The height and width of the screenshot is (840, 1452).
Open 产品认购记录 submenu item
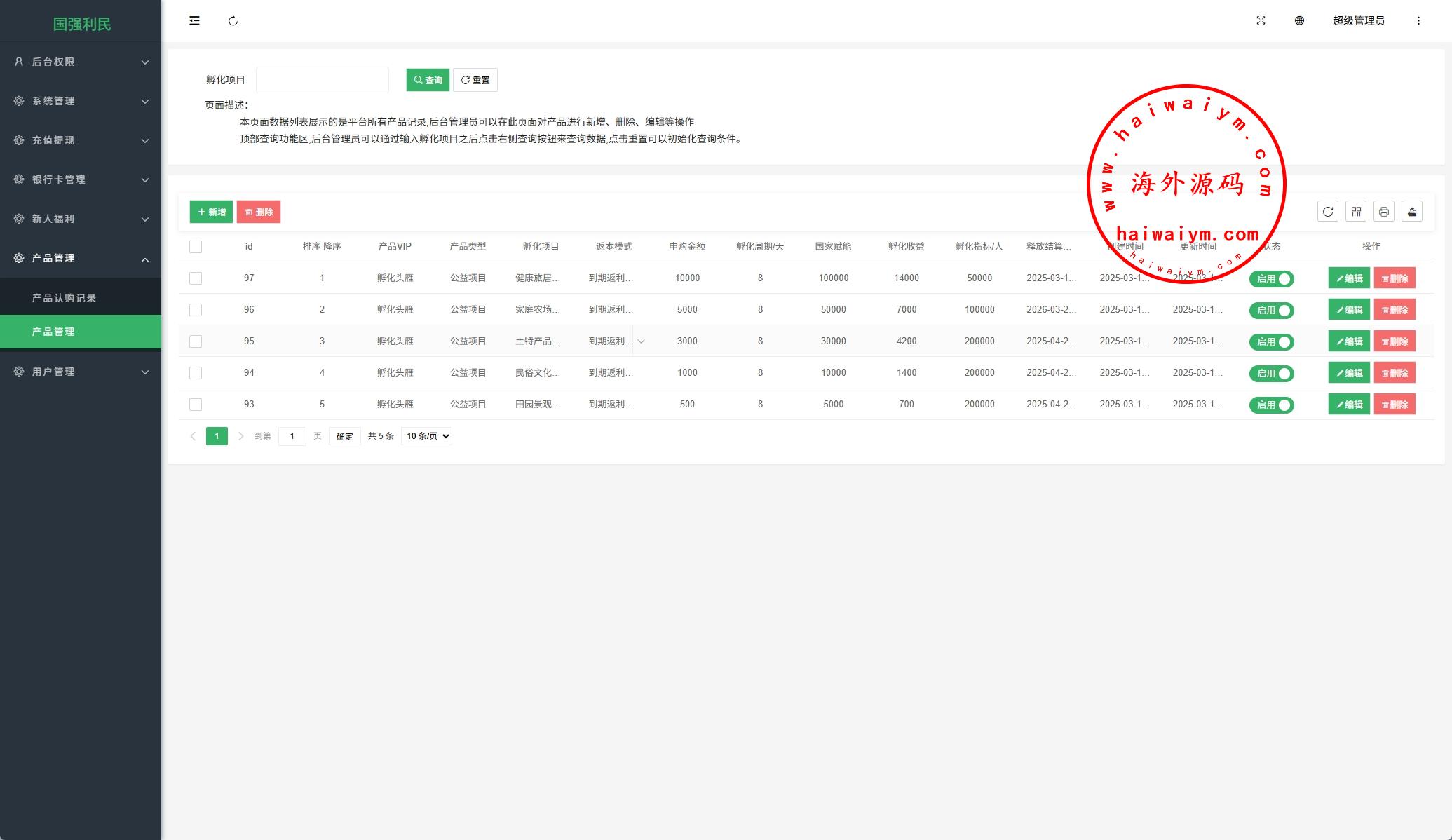(64, 298)
